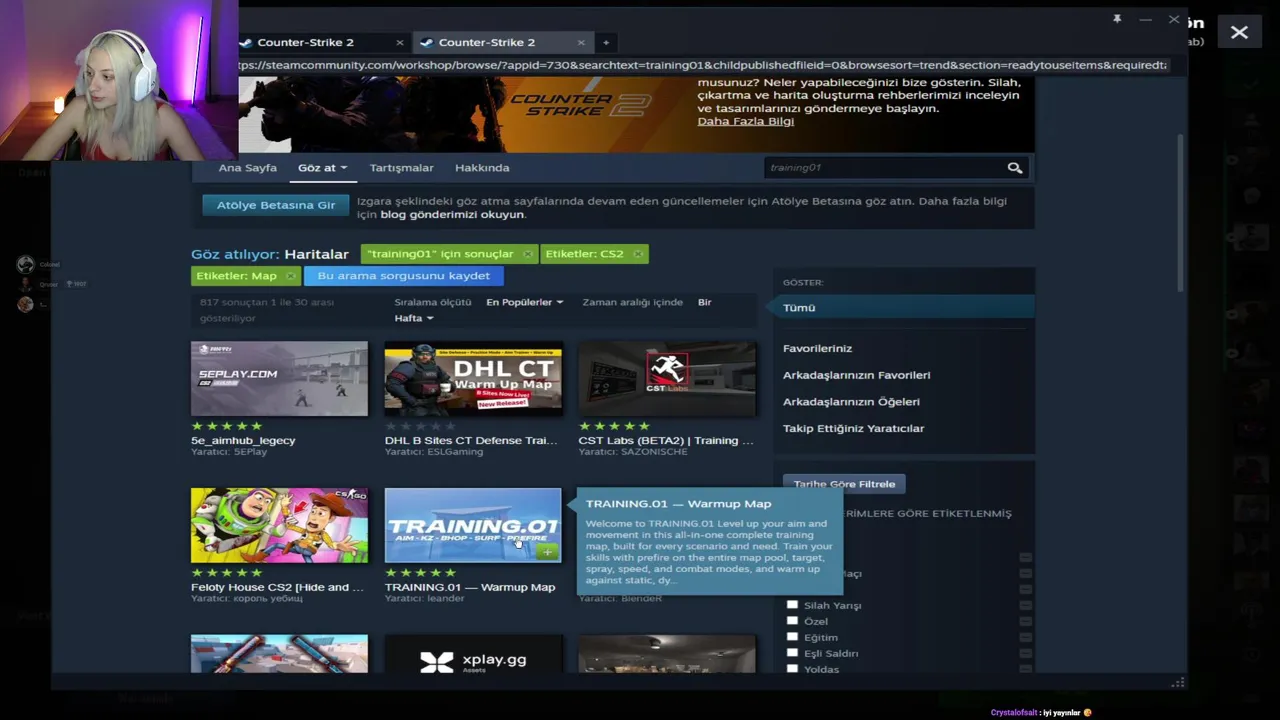The height and width of the screenshot is (720, 1280).
Task: Click the creator name ESLGaming
Action: pyautogui.click(x=456, y=452)
